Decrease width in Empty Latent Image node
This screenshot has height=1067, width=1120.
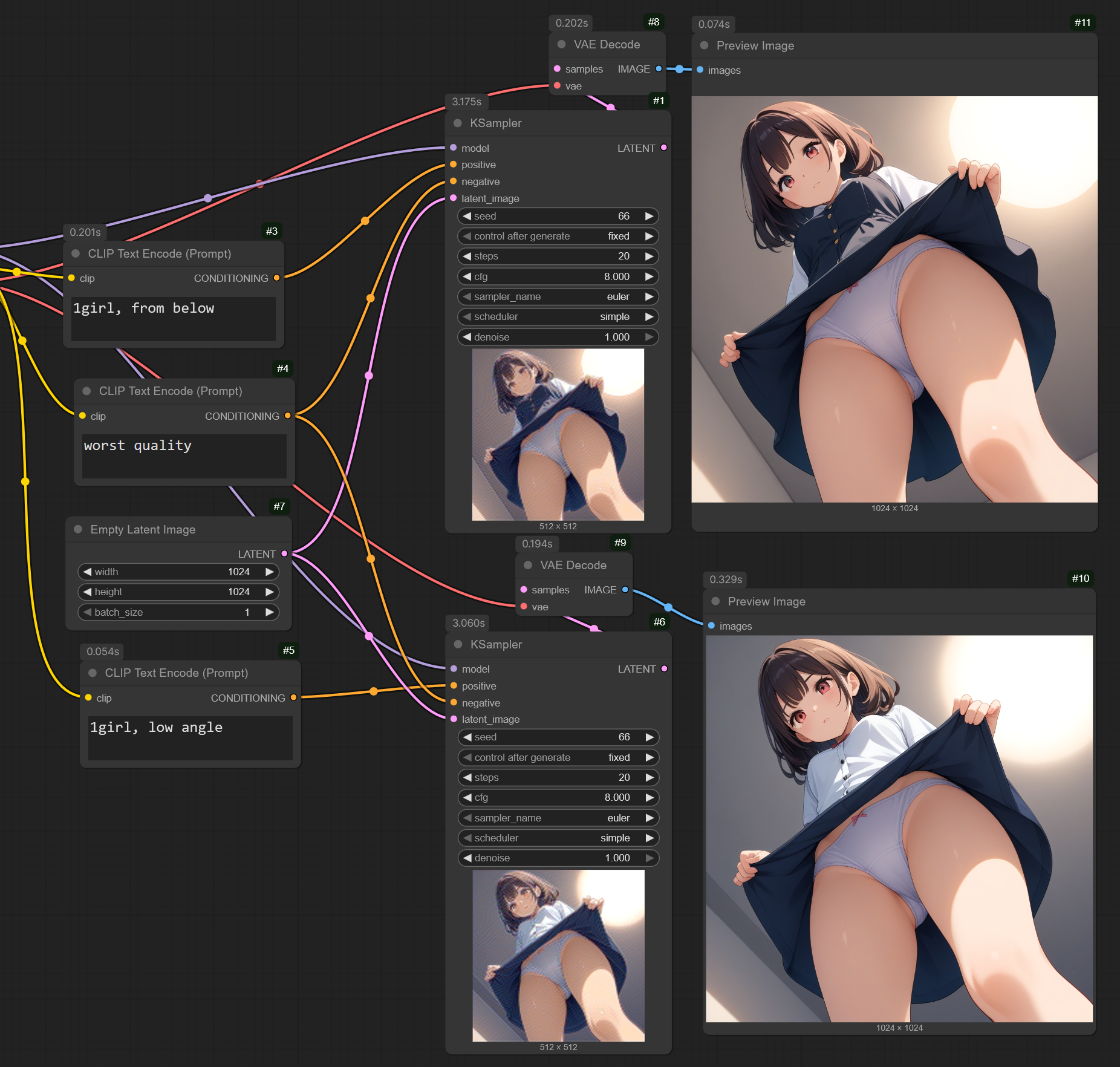[x=88, y=572]
